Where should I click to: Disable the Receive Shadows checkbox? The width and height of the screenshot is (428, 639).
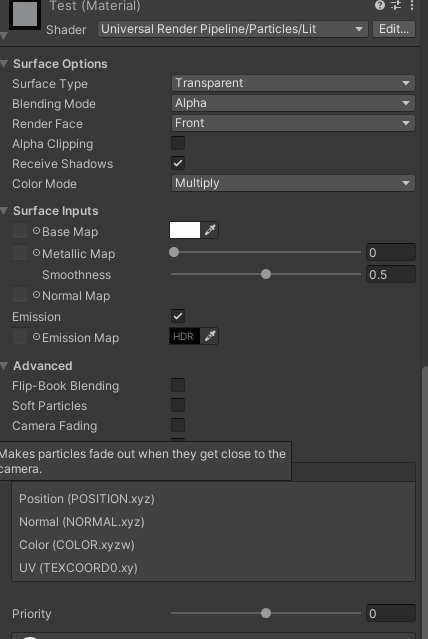click(x=178, y=163)
